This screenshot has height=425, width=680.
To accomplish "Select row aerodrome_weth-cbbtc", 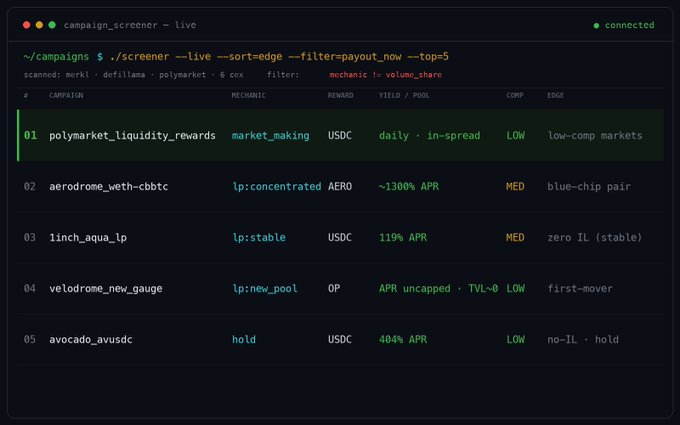I will click(x=340, y=186).
